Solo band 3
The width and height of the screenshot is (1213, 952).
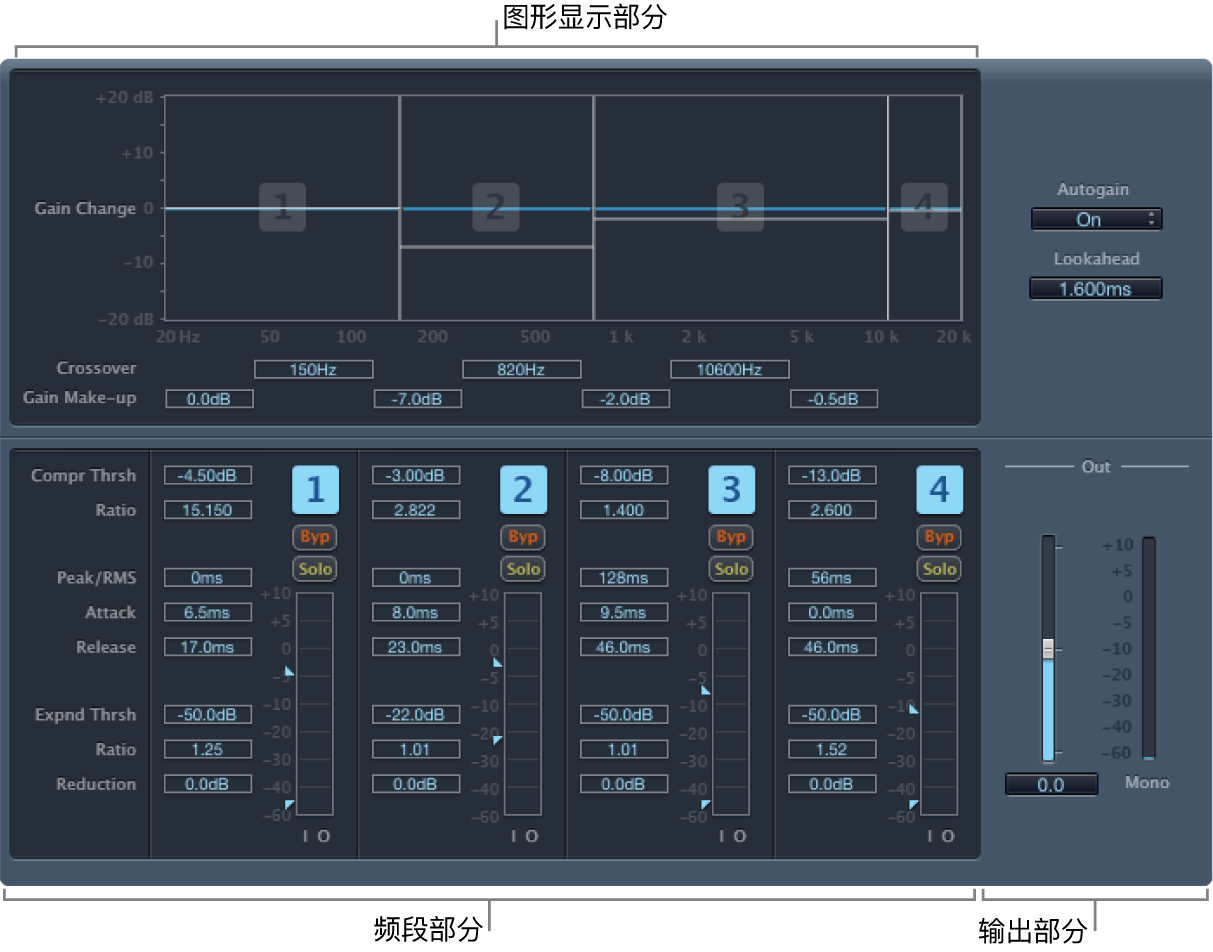tap(731, 569)
